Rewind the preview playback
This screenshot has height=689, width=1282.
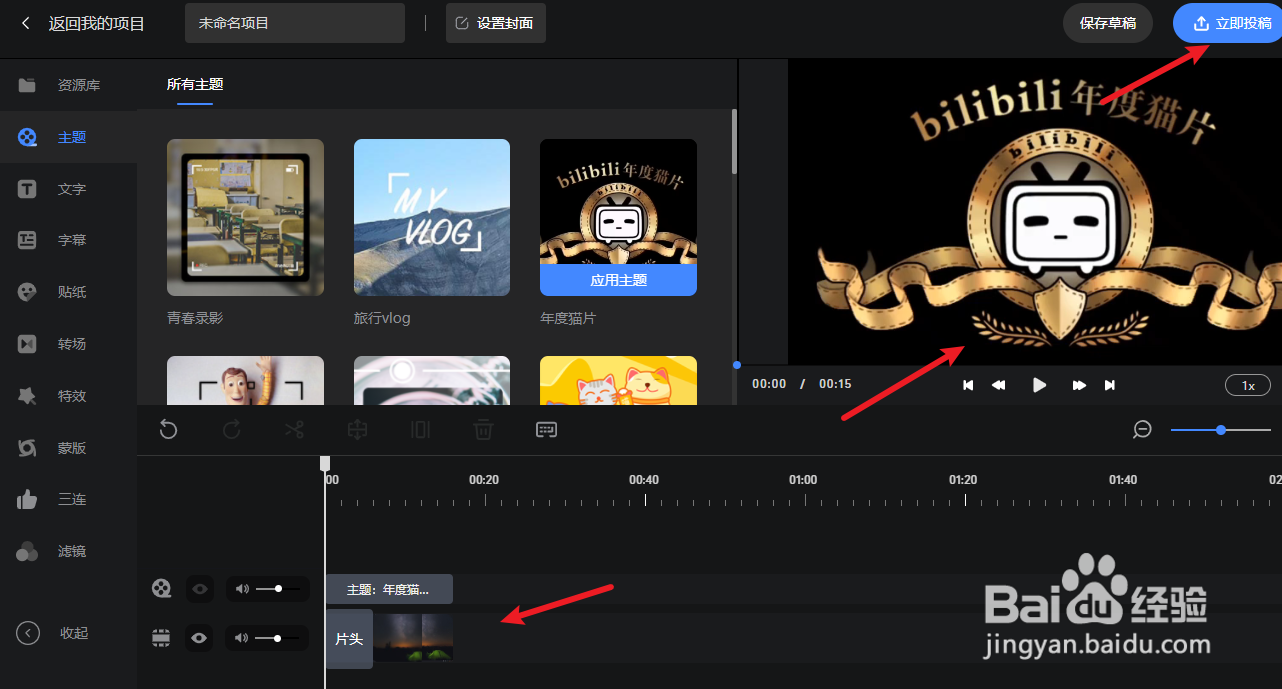pos(998,385)
